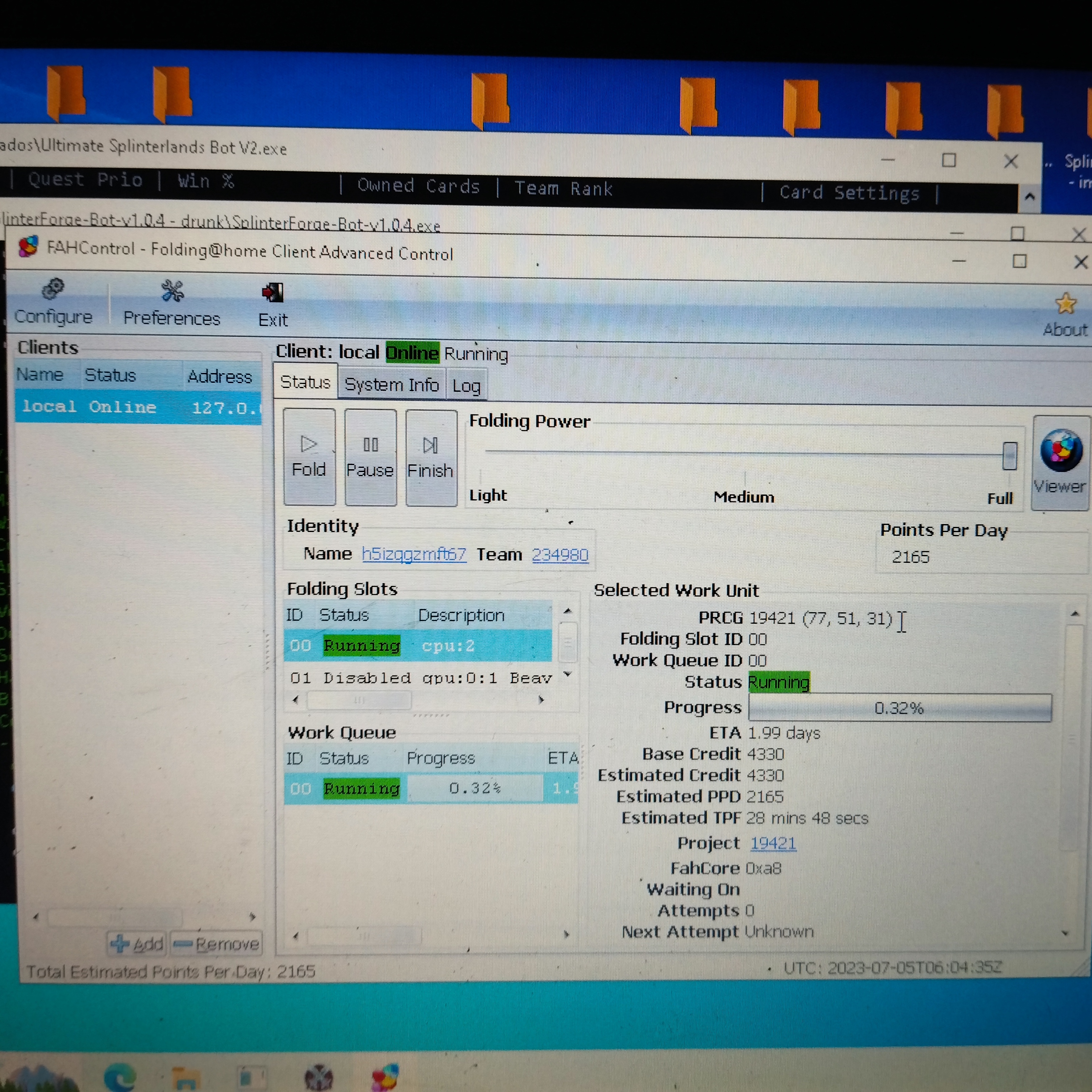The height and width of the screenshot is (1092, 1092).
Task: Click the FAHControl title bar logo icon
Action: click(x=28, y=246)
